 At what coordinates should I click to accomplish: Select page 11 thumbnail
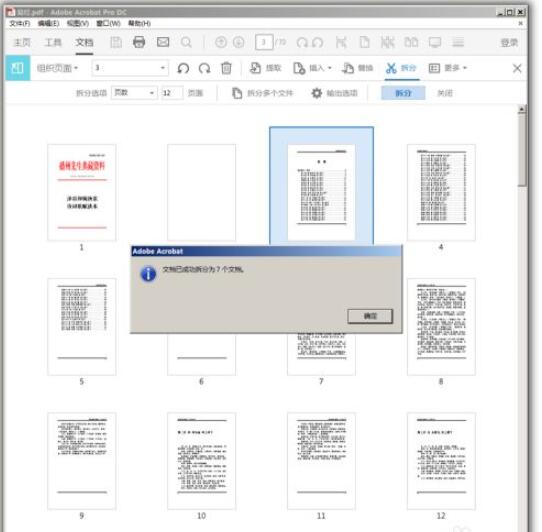coord(321,461)
